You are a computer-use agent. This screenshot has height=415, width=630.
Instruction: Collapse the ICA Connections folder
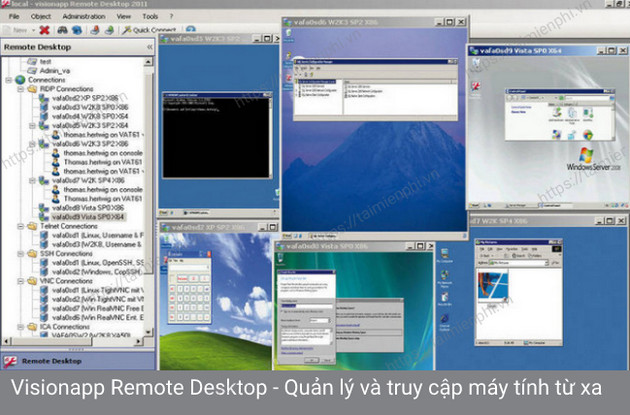pyautogui.click(x=20, y=327)
